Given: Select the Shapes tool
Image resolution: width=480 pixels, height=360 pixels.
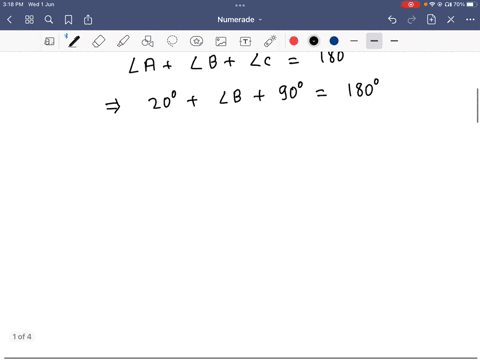Looking at the screenshot, I should 148,41.
